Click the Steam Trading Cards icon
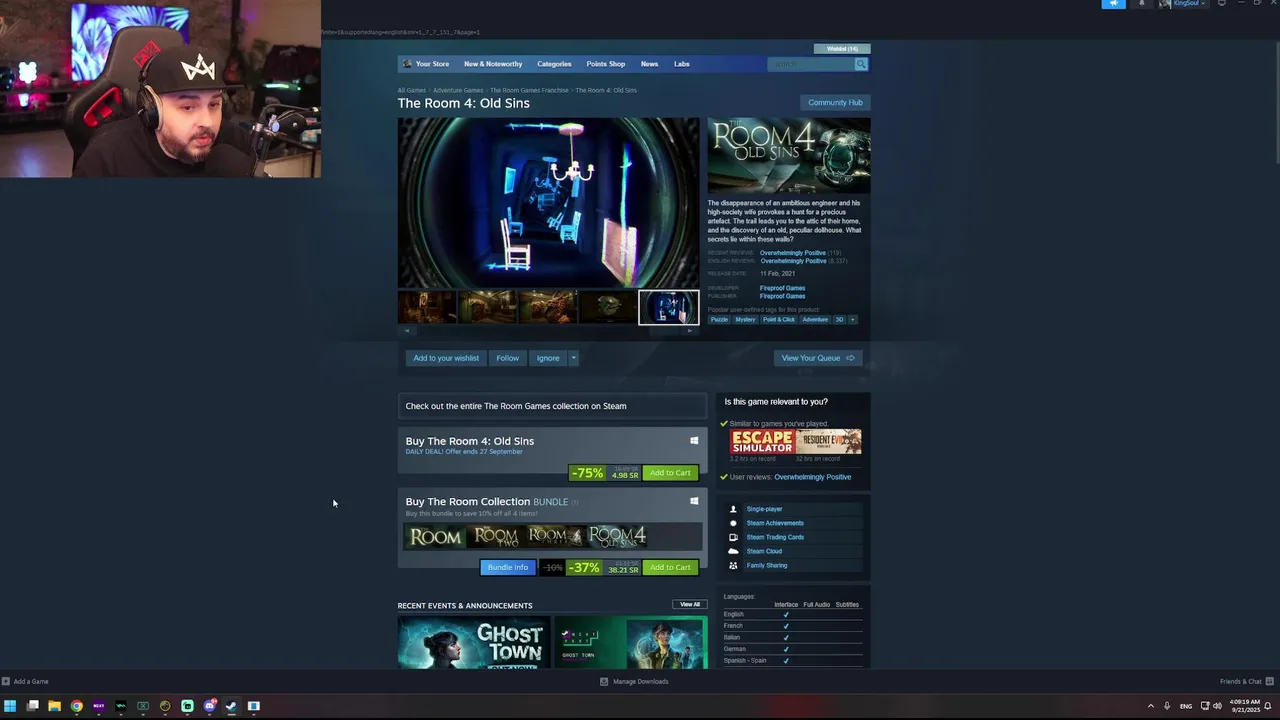 click(733, 537)
